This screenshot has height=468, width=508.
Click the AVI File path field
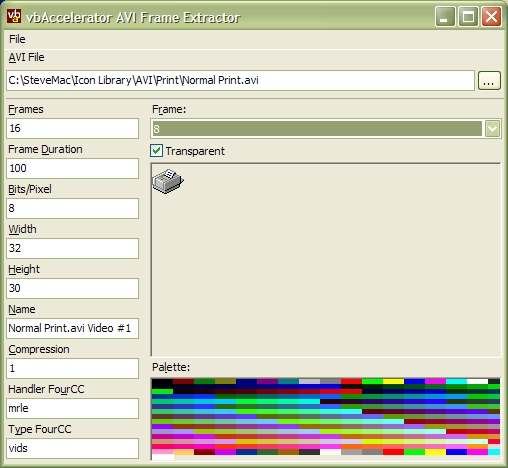240,80
